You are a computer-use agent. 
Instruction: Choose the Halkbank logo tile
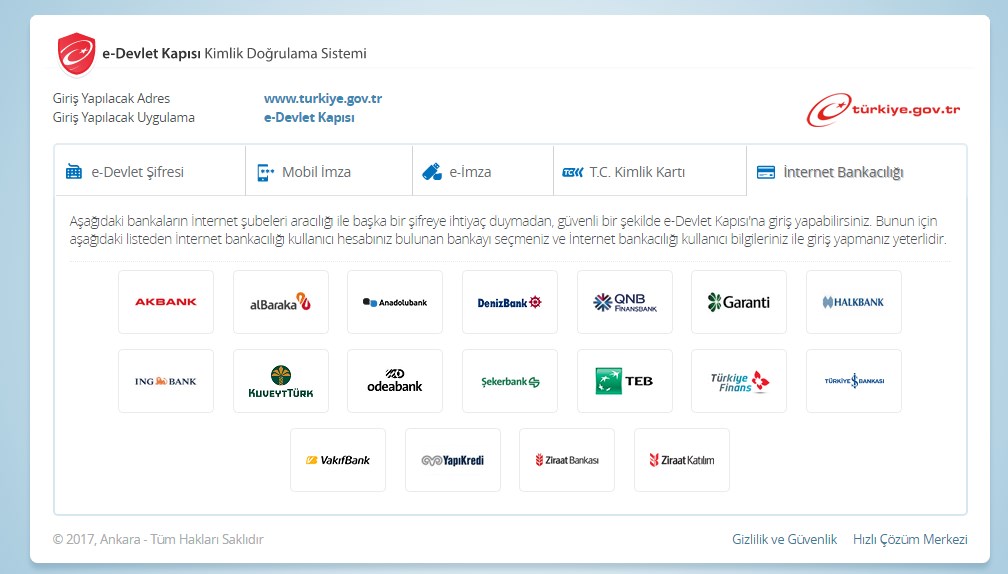point(854,302)
